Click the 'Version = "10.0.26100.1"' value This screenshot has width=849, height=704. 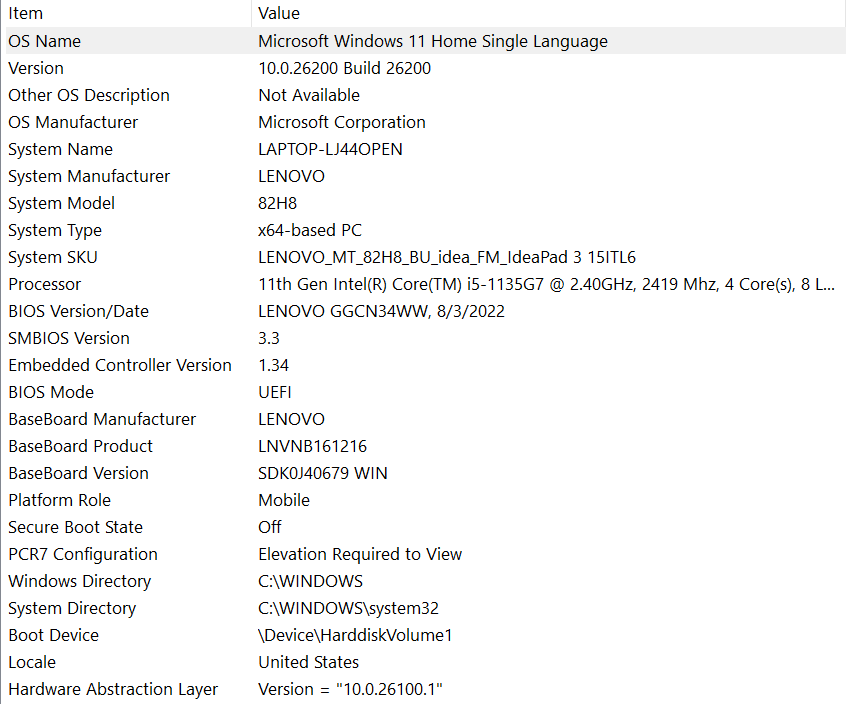pyautogui.click(x=350, y=690)
